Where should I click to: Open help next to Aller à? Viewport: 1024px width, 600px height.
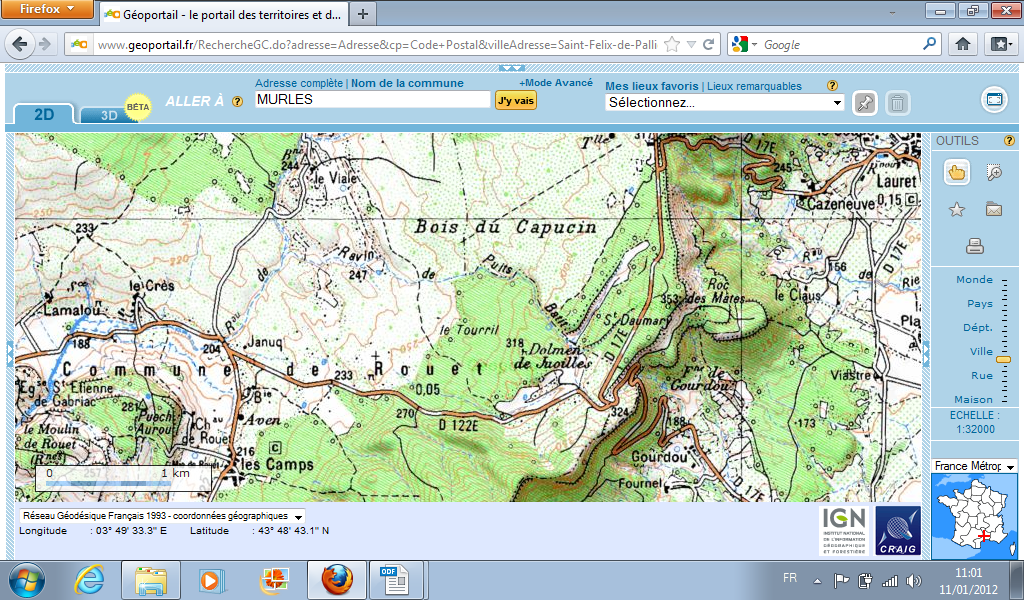tap(238, 101)
